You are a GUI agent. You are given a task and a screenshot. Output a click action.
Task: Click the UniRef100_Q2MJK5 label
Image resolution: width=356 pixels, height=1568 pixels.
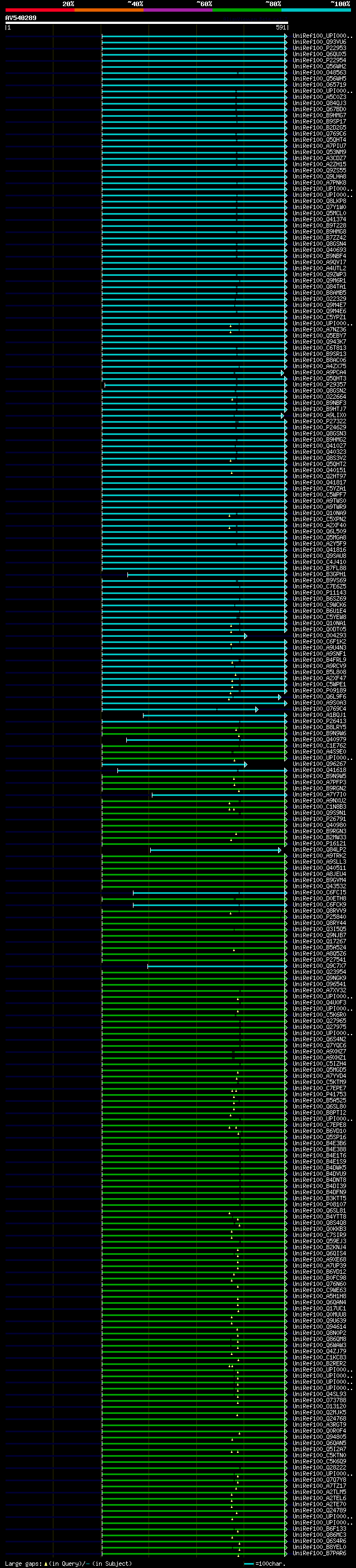319,1413
